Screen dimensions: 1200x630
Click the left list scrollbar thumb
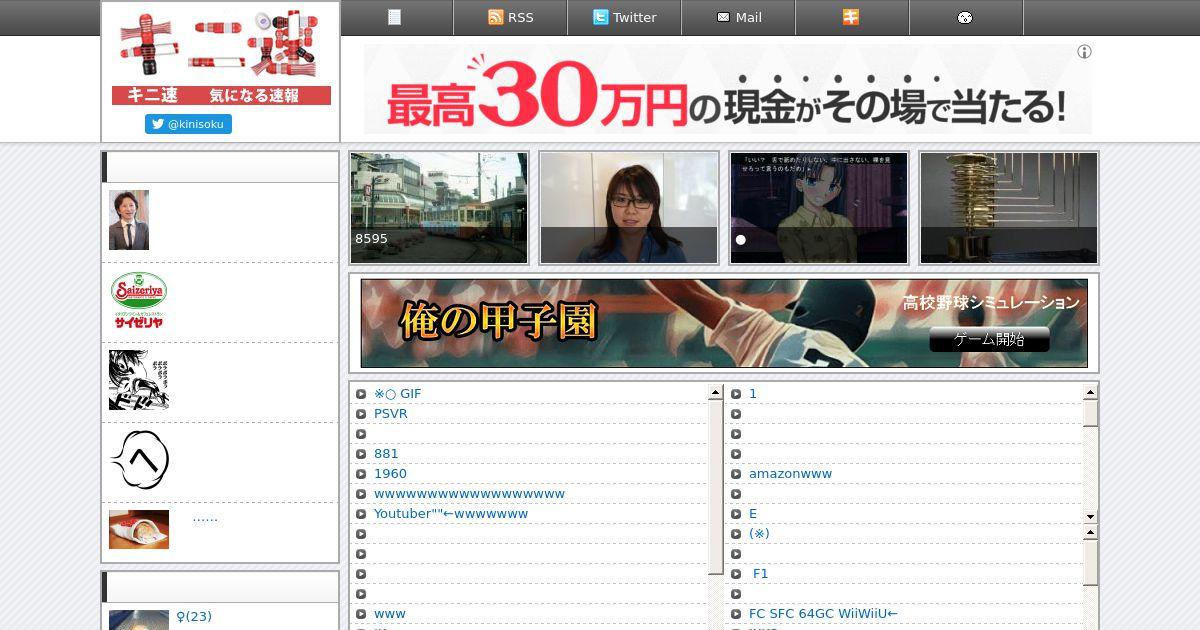pyautogui.click(x=715, y=487)
